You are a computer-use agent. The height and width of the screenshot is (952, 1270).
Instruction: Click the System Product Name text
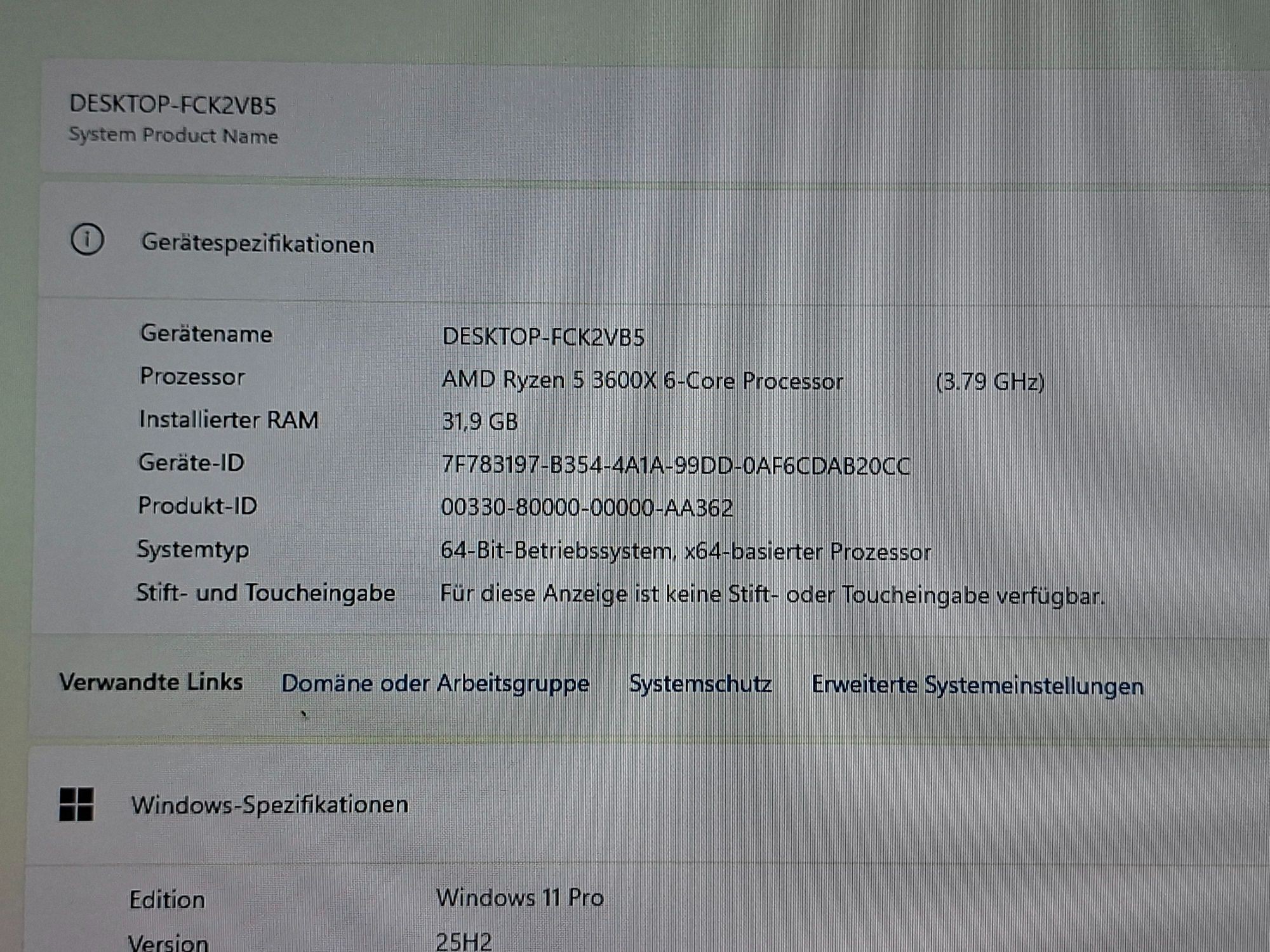(x=173, y=135)
